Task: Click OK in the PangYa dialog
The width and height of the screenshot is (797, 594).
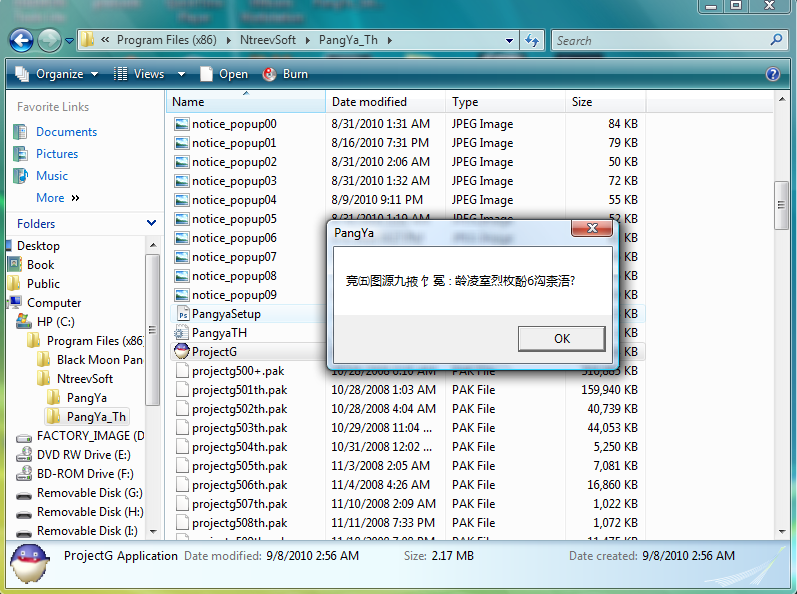Action: point(561,339)
